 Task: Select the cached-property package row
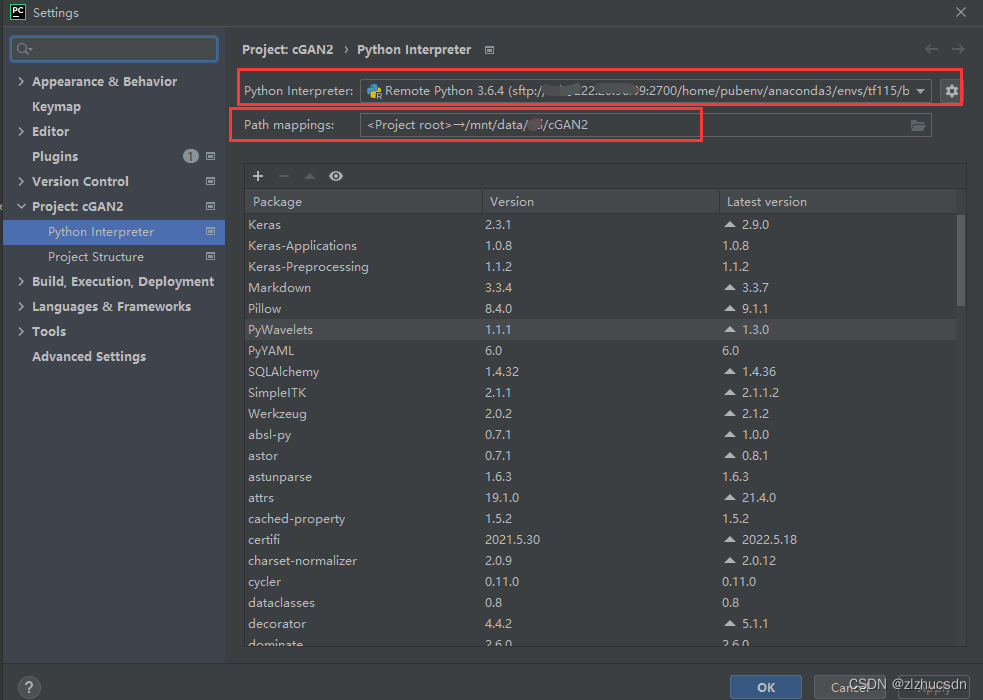(600, 518)
